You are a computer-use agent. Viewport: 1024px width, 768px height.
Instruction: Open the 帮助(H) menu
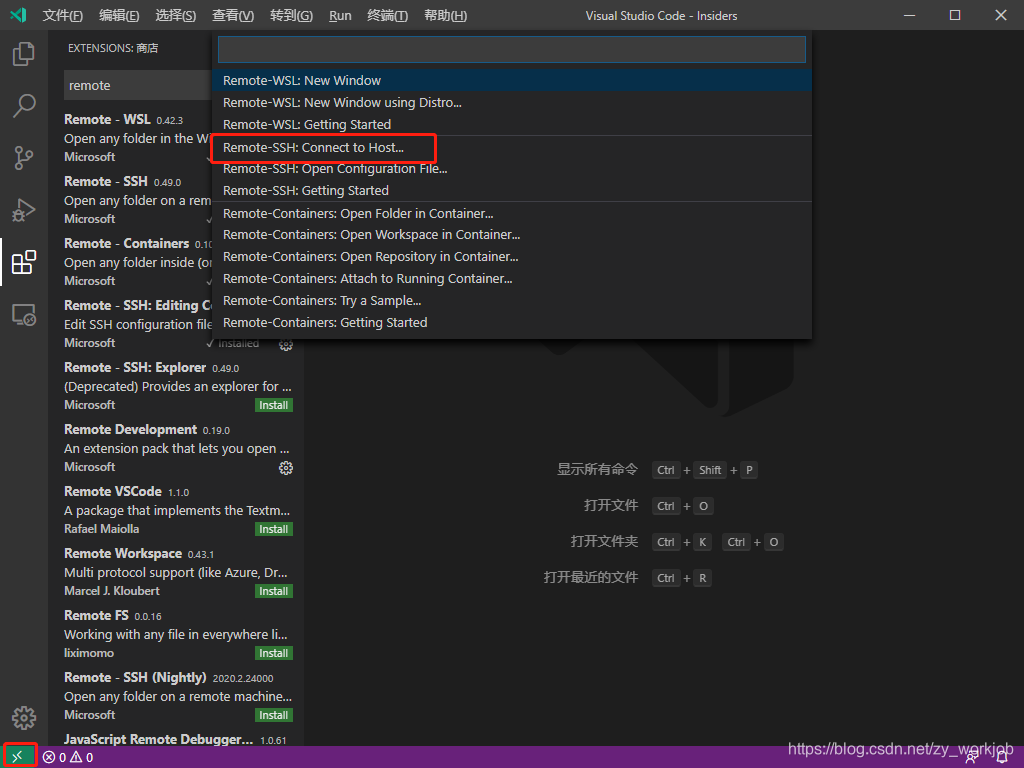(x=445, y=16)
